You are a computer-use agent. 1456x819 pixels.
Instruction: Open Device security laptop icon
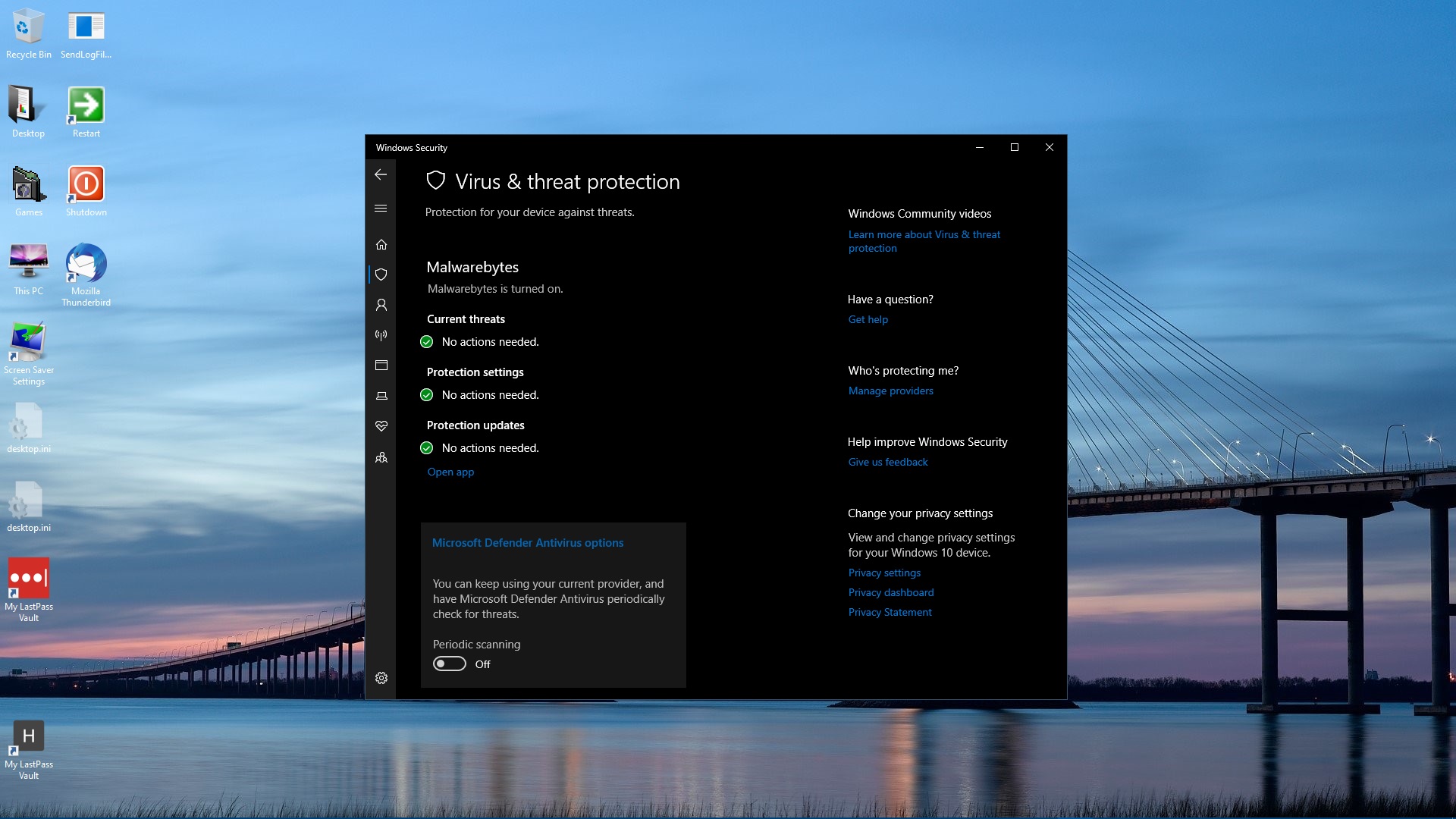coord(381,396)
